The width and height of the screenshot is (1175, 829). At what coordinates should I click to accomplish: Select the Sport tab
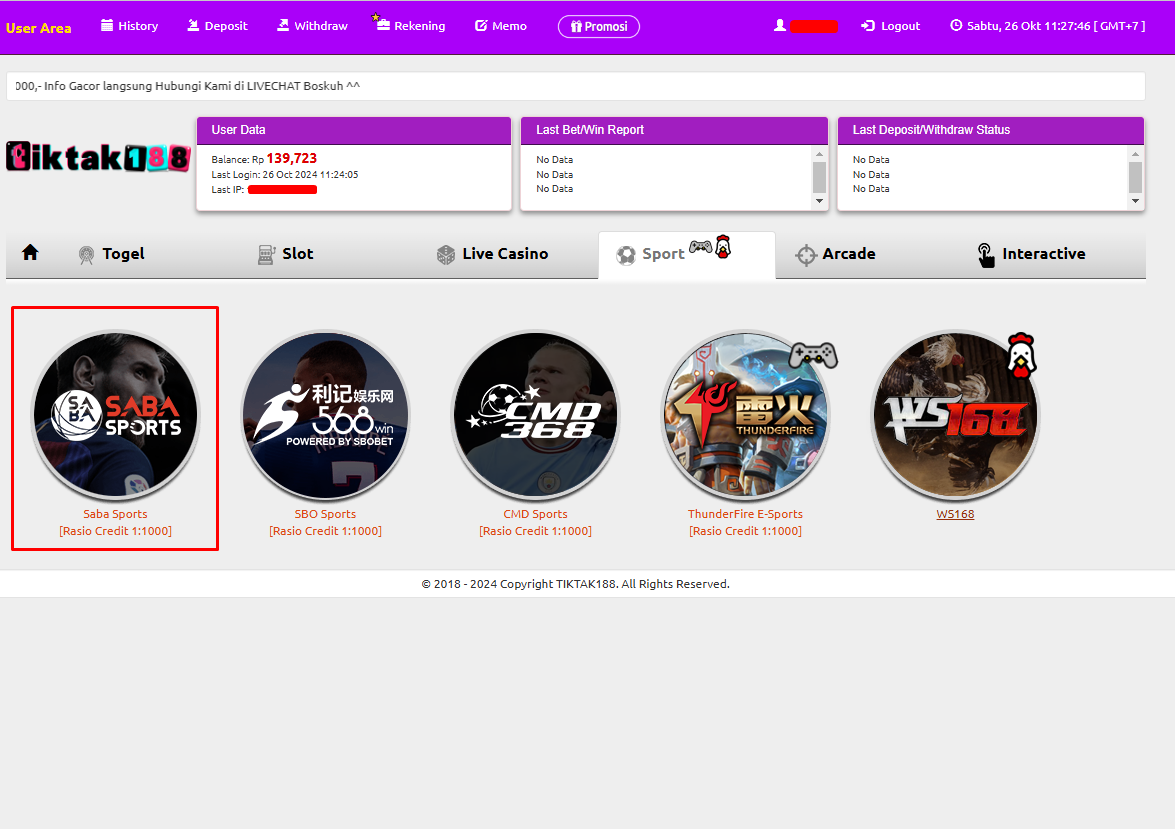click(686, 255)
